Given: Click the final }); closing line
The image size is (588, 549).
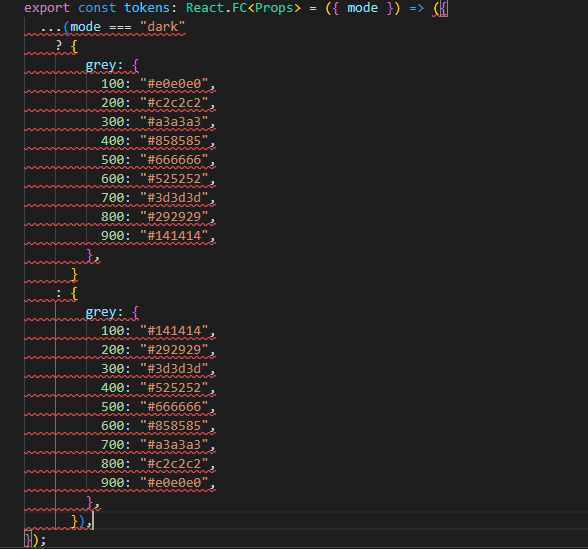Looking at the screenshot, I should (x=35, y=540).
